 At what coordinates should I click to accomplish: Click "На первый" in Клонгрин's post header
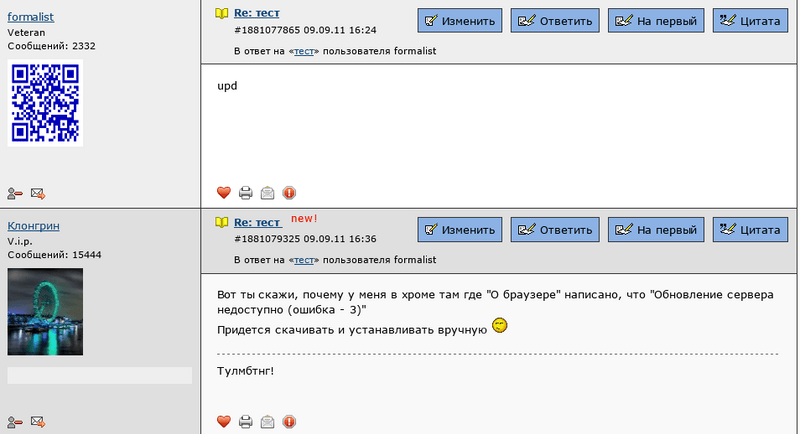tap(654, 229)
